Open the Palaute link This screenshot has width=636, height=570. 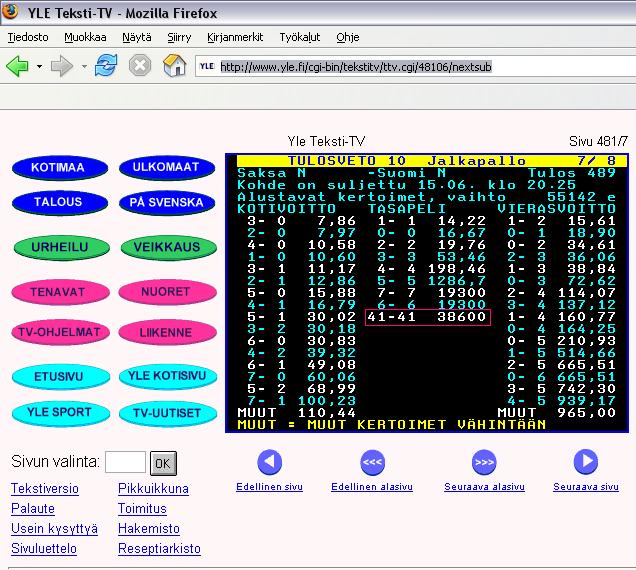point(33,508)
